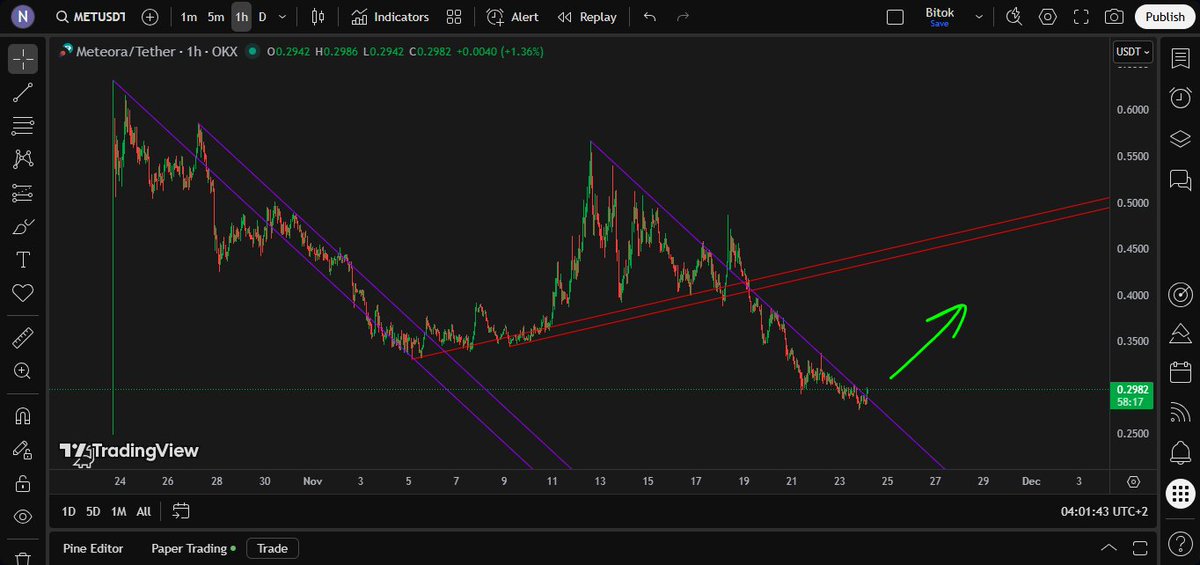
Task: Select the Fibonacci retracement tool
Action: point(23,126)
